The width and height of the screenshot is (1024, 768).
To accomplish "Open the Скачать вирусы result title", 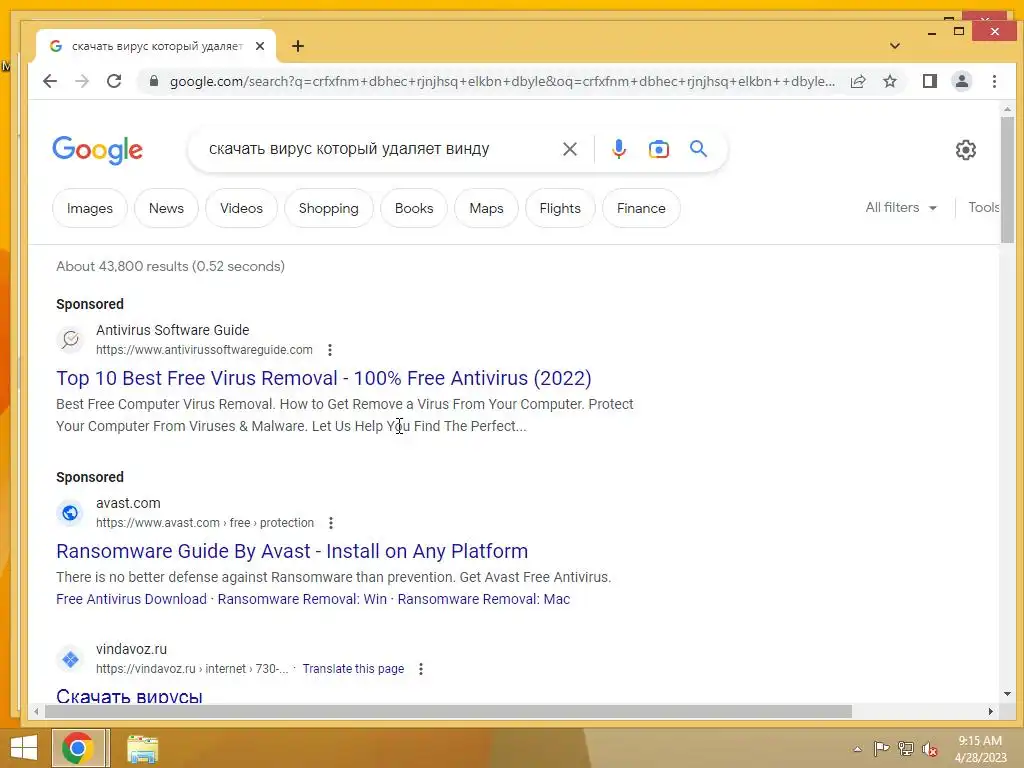I will pyautogui.click(x=129, y=696).
